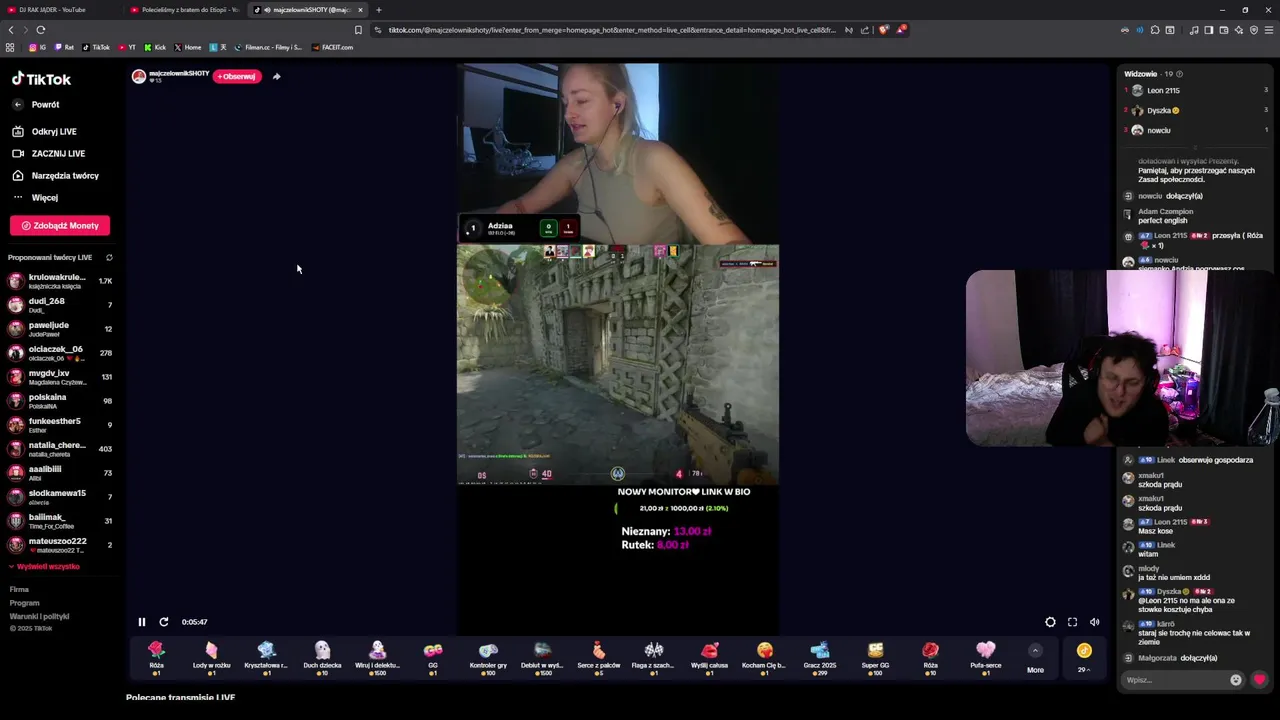The image size is (1280, 720).
Task: Open polskaina live channel in sidebar
Action: [60, 401]
